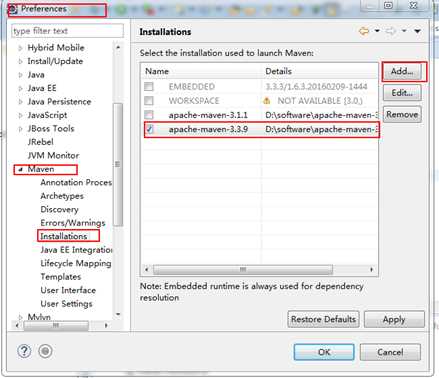The width and height of the screenshot is (439, 378).
Task: Click the type filter text field
Action: click(67, 31)
